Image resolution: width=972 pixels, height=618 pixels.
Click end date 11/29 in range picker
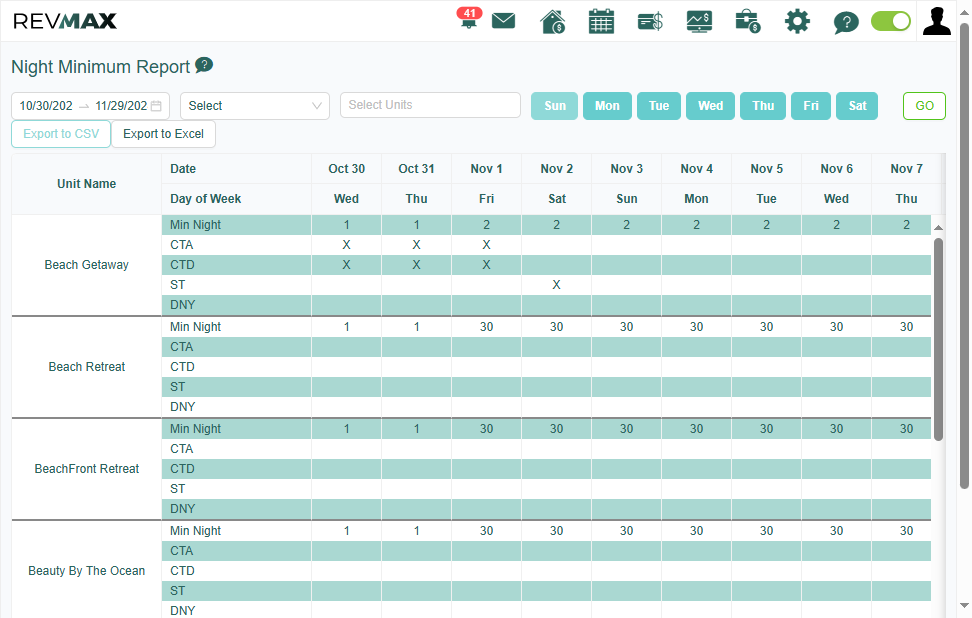(x=121, y=106)
